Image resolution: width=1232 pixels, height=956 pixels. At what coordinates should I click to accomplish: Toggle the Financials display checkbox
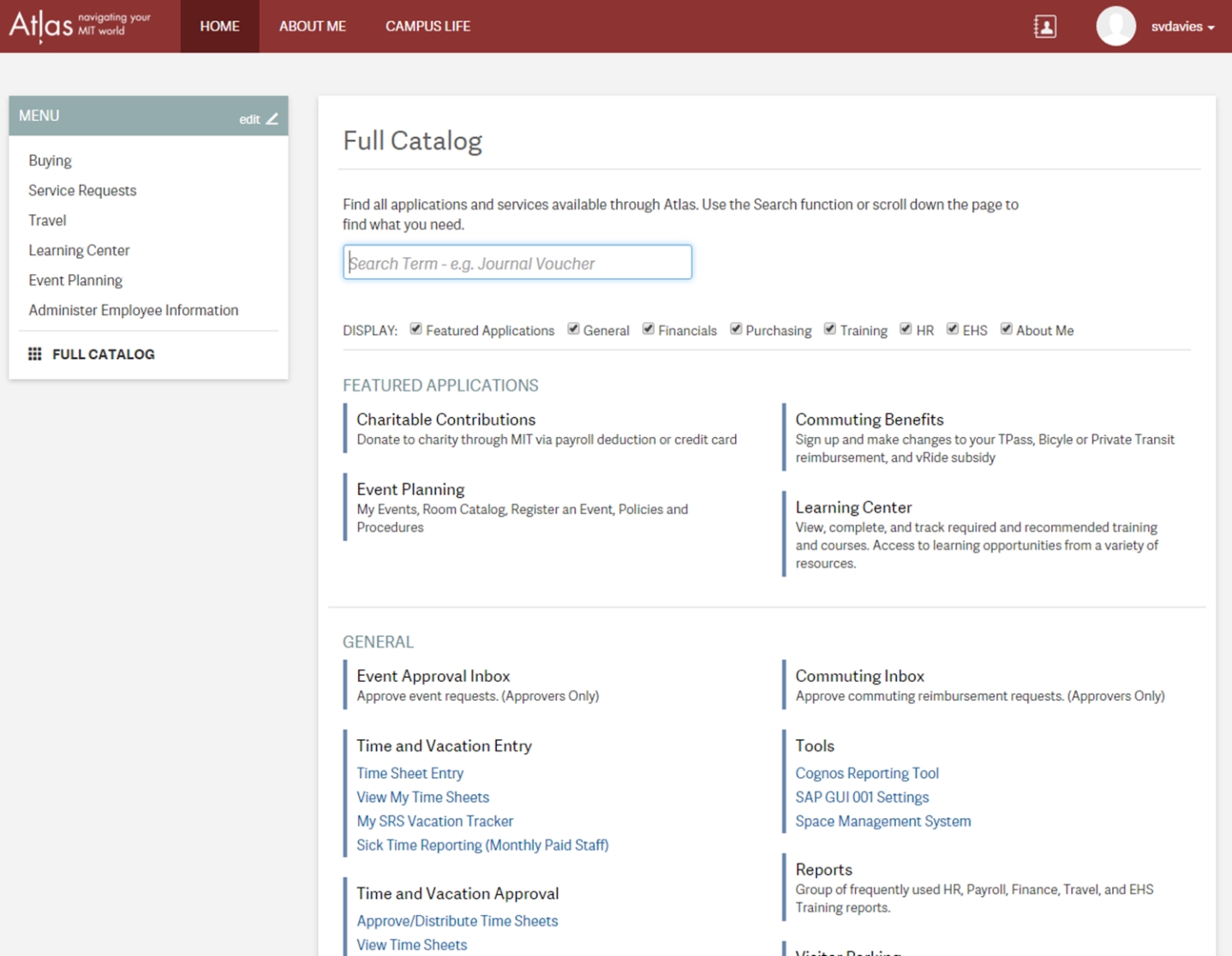tap(649, 329)
